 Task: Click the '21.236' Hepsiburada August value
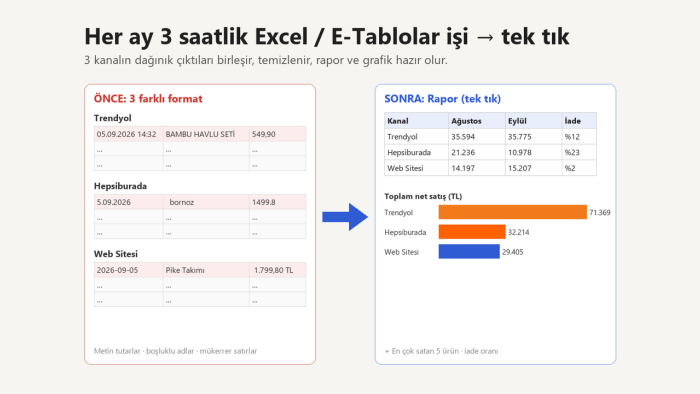[476, 152]
